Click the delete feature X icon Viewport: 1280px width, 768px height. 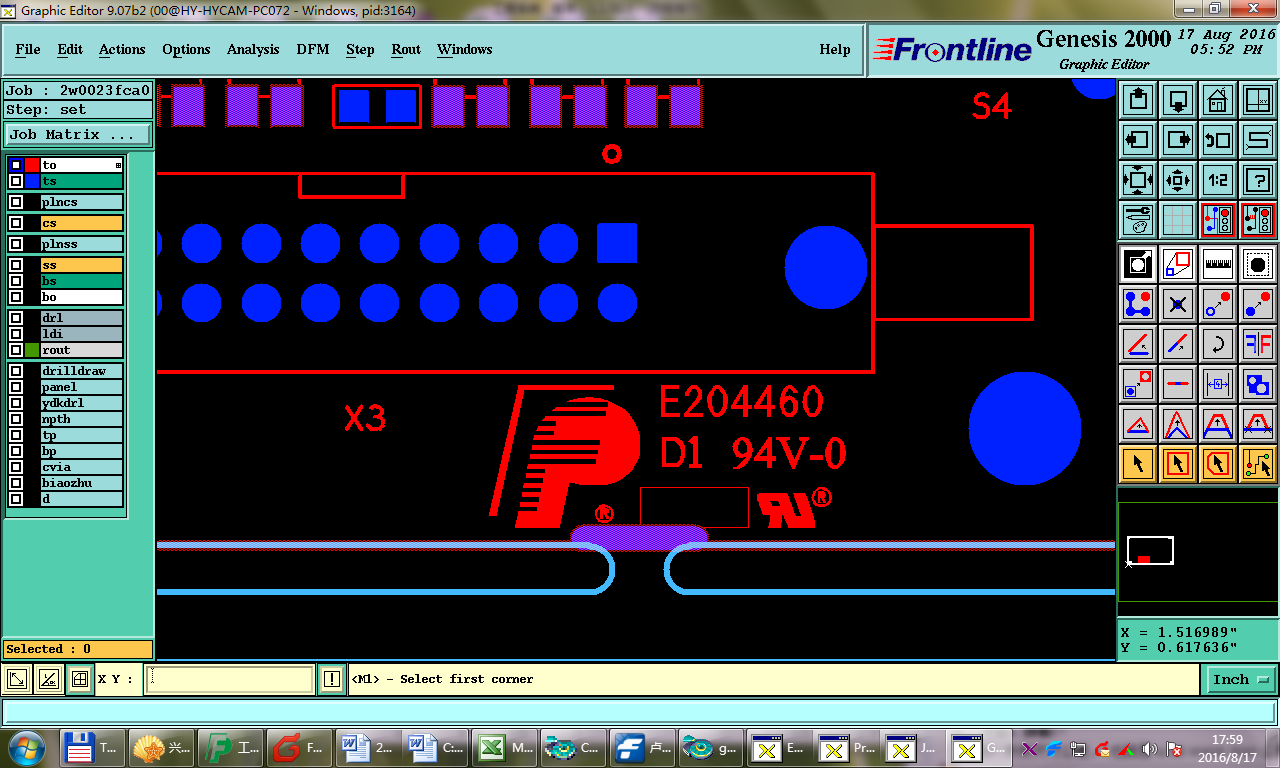click(1178, 304)
